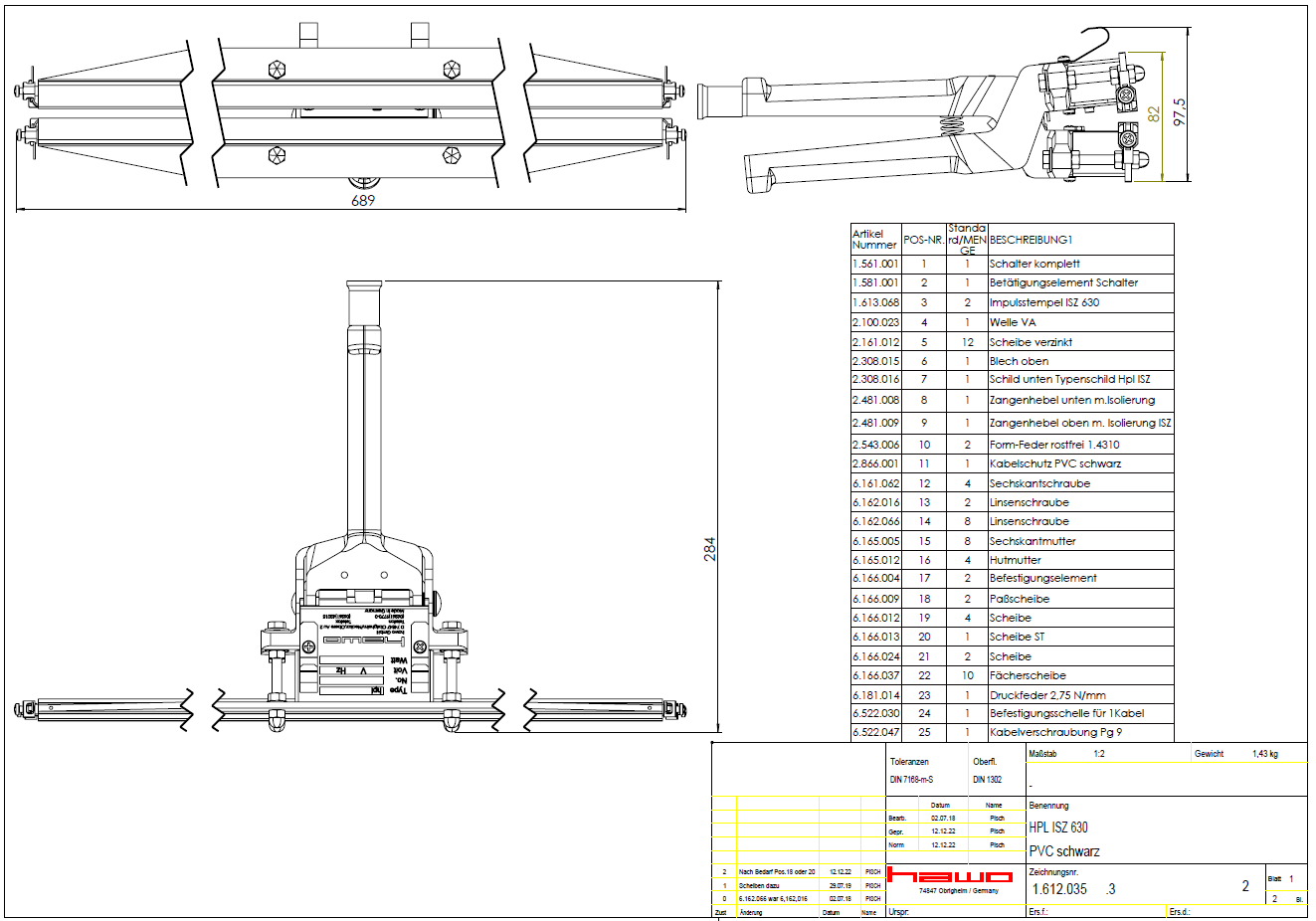Click the spring in the side view drawing
Viewport: 1316px width, 921px height.
tap(952, 127)
